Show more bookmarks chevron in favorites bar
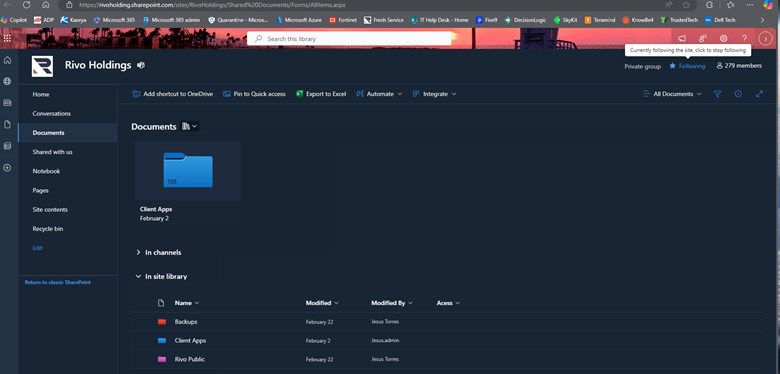 (762, 20)
